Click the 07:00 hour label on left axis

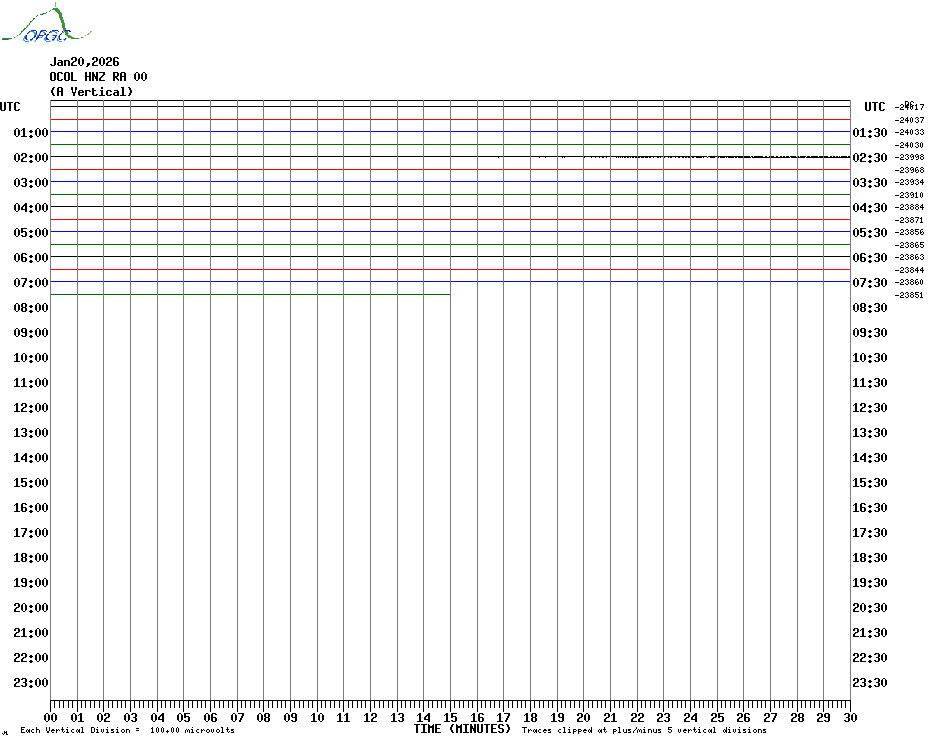31,283
